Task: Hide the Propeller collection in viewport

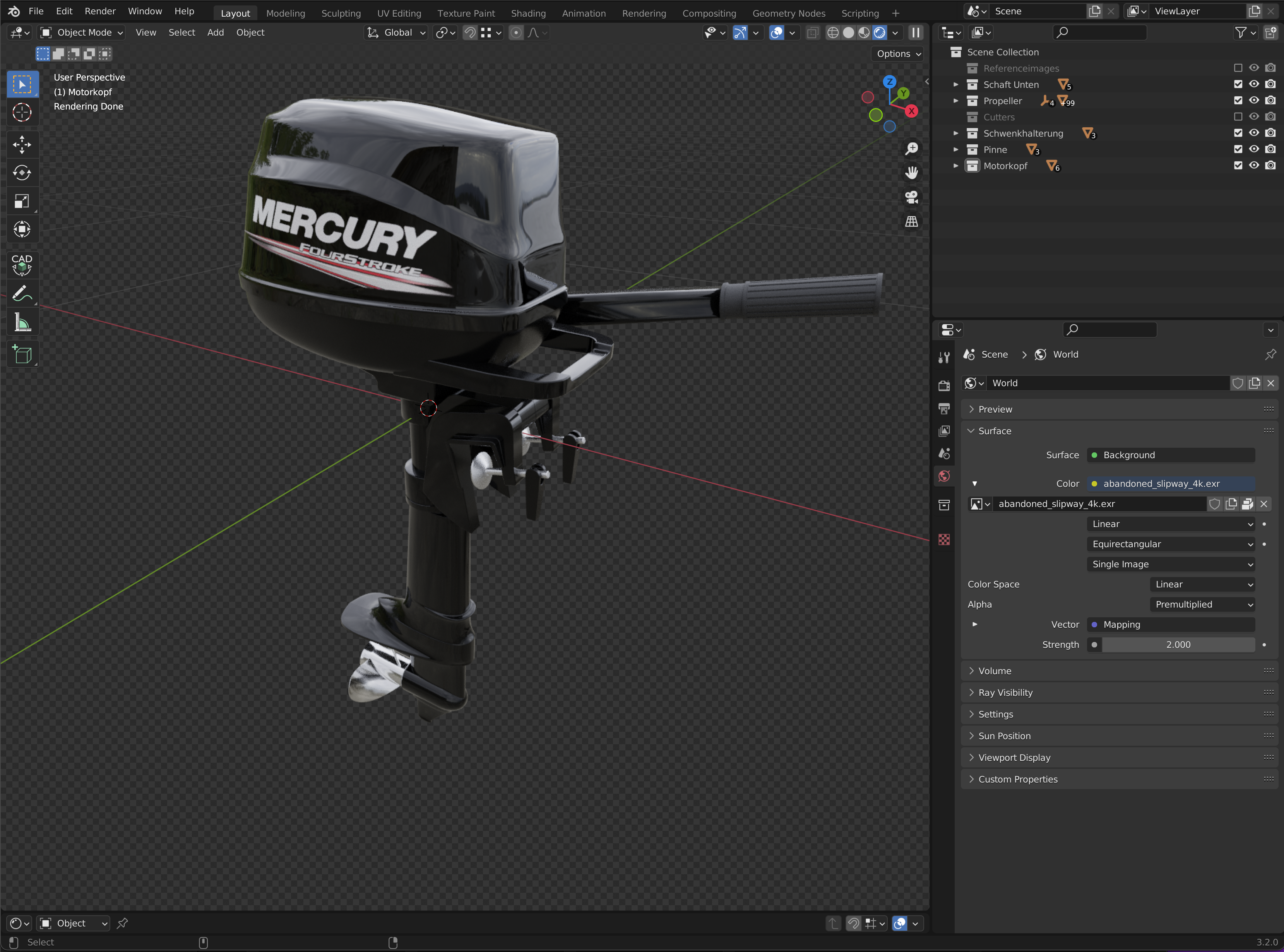Action: click(1253, 101)
